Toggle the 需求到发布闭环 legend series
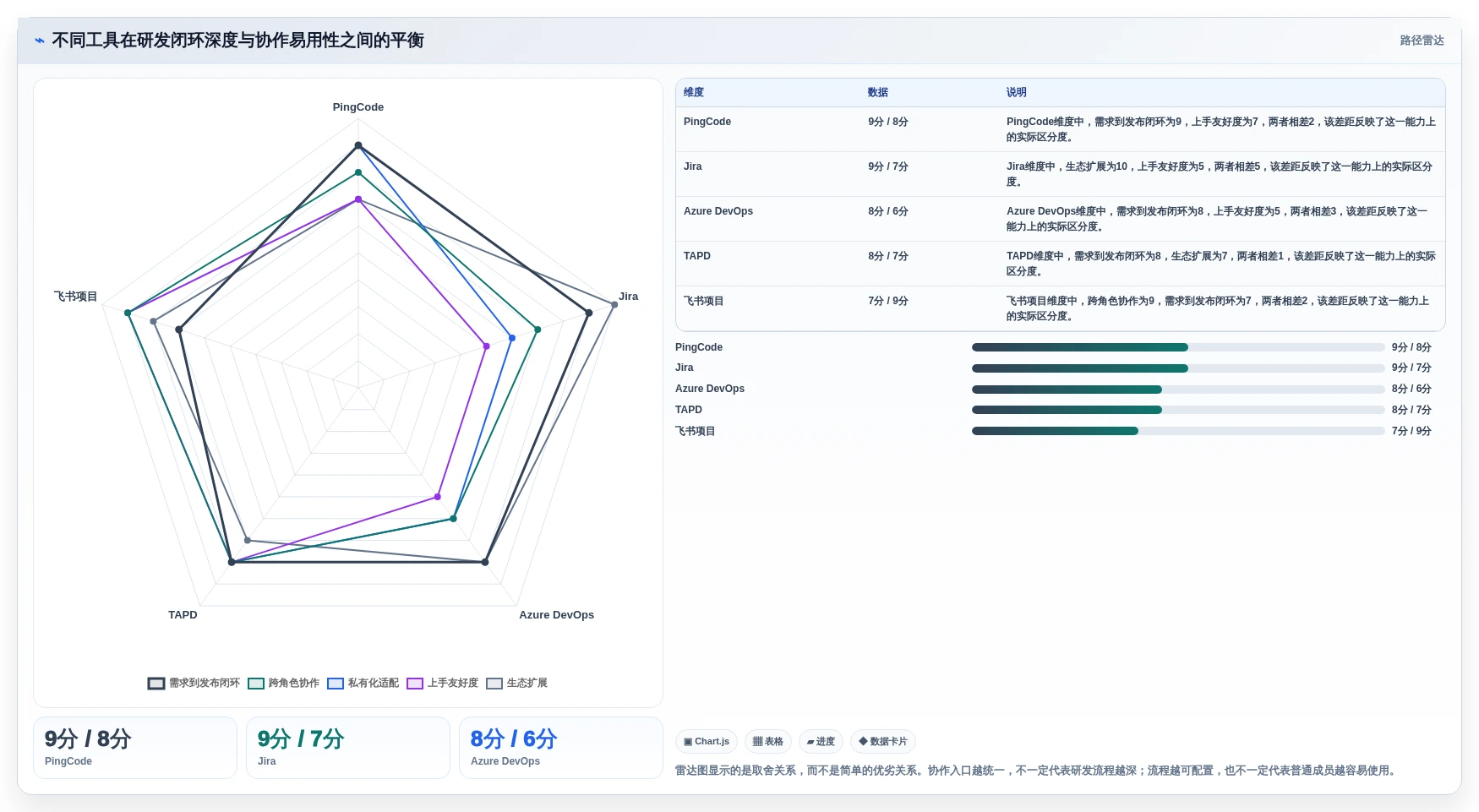 194,683
